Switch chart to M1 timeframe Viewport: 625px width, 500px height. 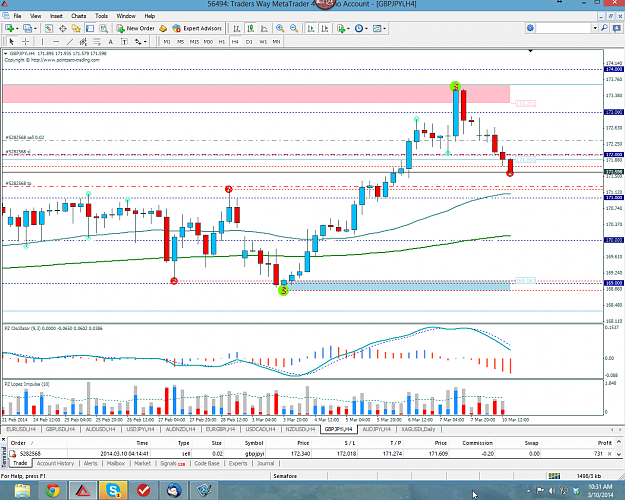pyautogui.click(x=167, y=41)
